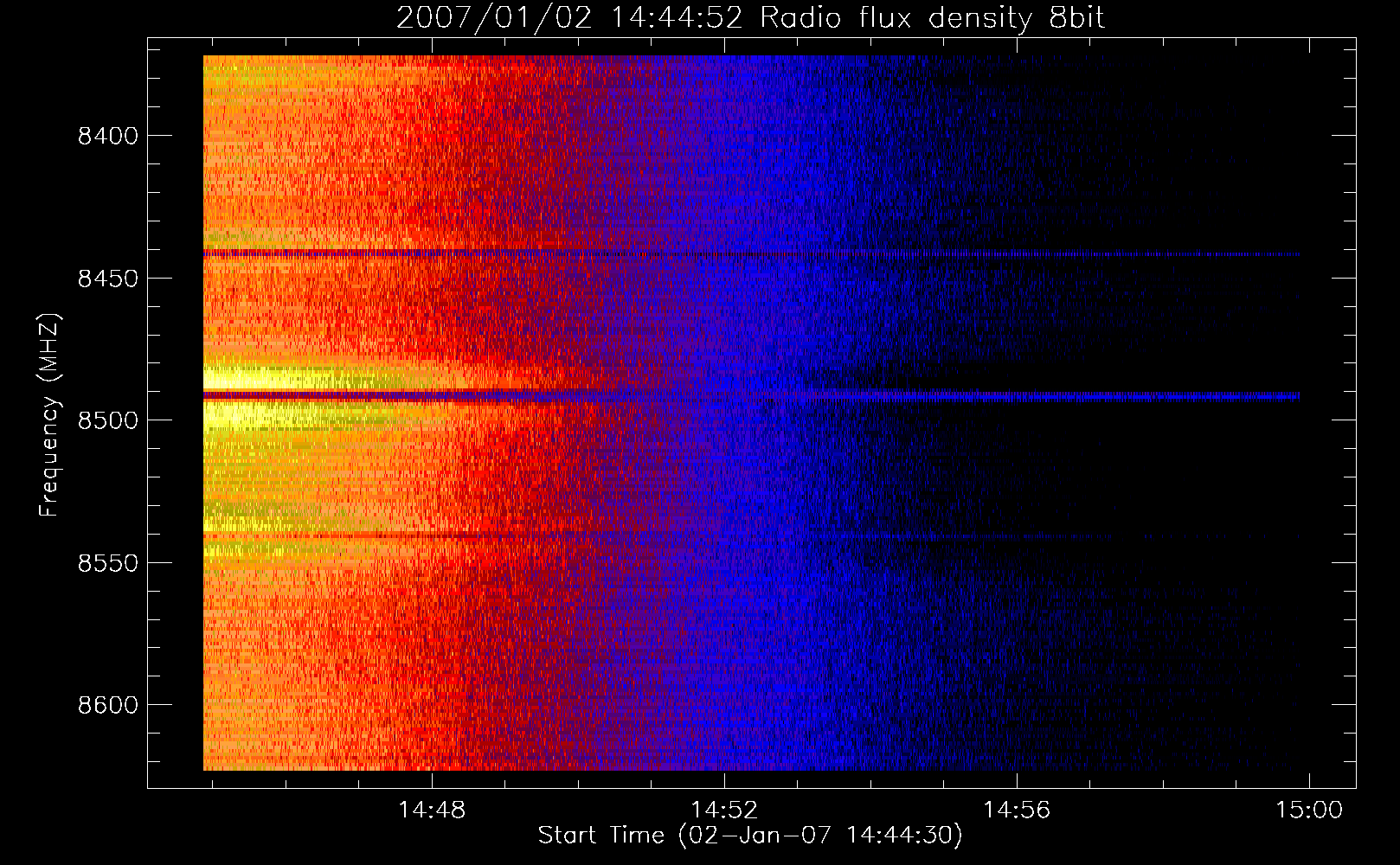Click the 14:56 time axis label
Viewport: 1400px width, 865px height.
(1017, 810)
